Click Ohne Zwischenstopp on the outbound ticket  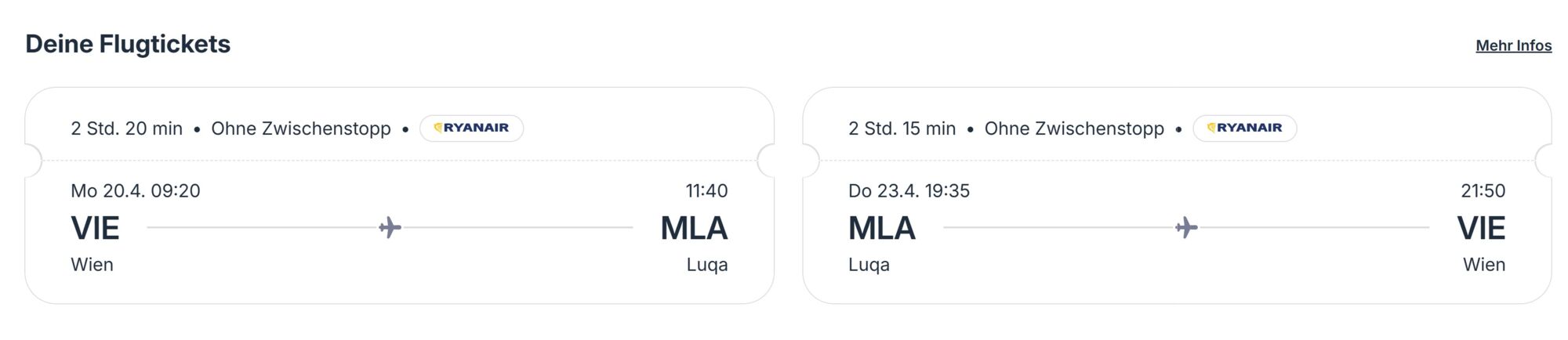[301, 128]
